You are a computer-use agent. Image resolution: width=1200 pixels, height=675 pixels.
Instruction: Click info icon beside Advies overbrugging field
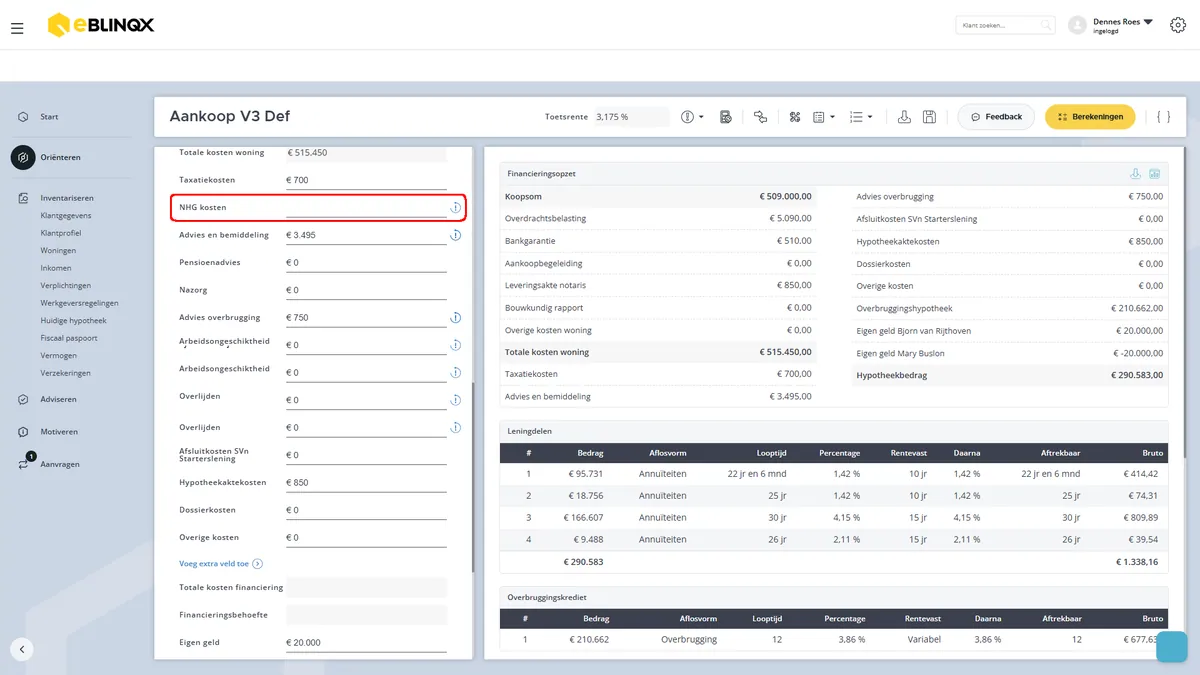point(455,318)
